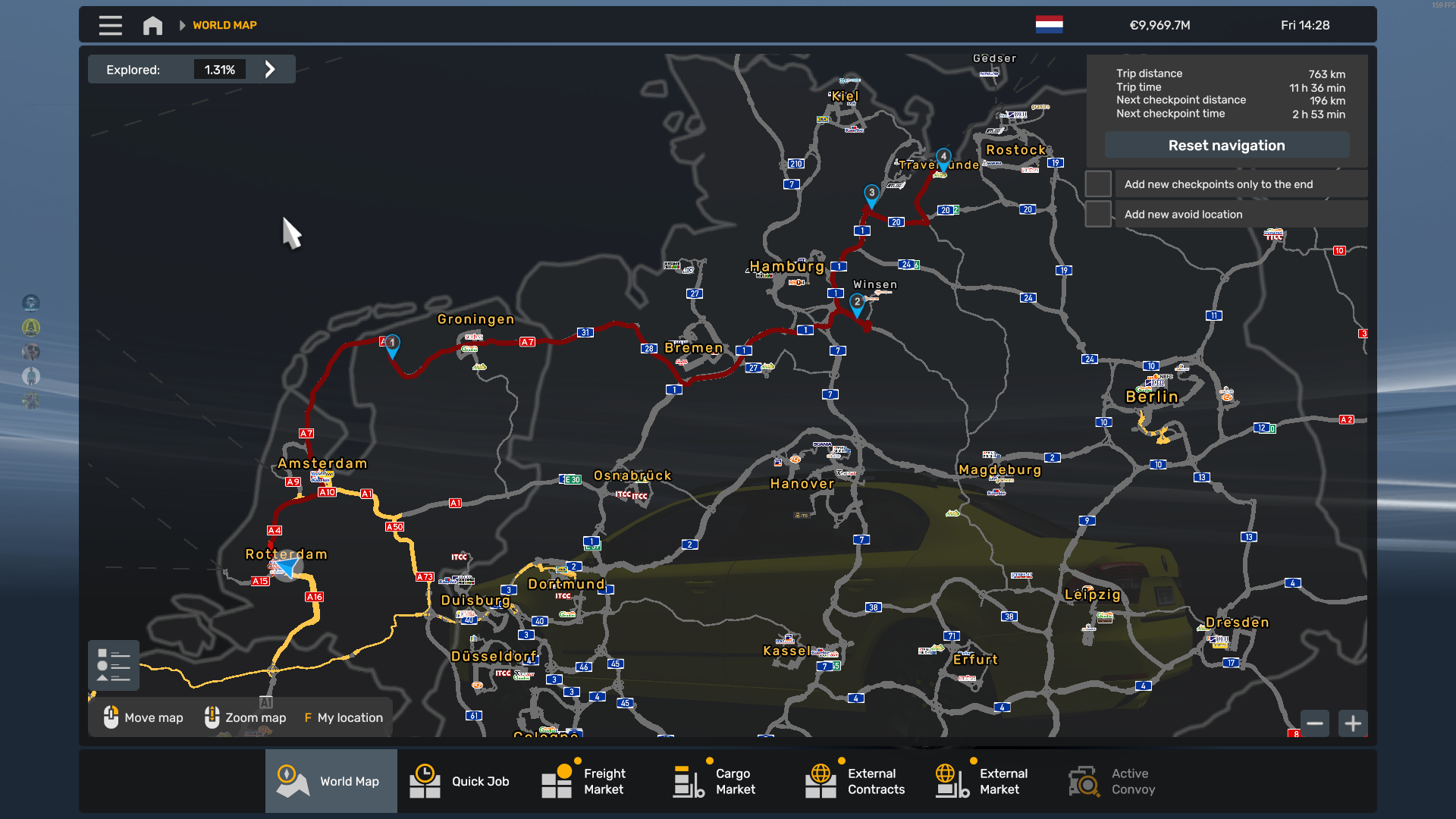The height and width of the screenshot is (819, 1456).
Task: Click the My location shortcut hint
Action: tap(344, 717)
